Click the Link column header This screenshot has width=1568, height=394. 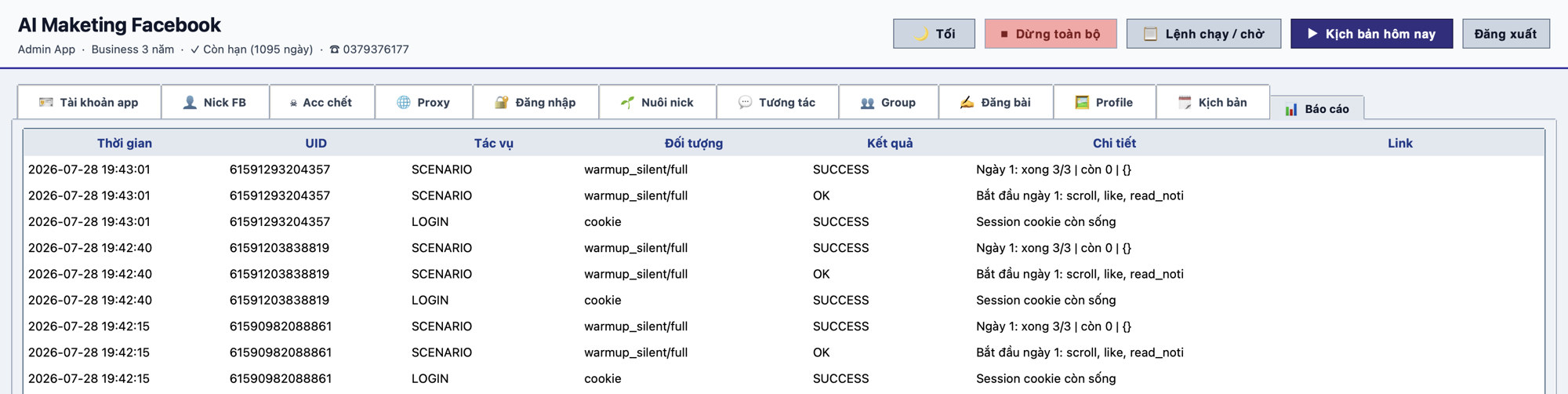coord(1400,143)
